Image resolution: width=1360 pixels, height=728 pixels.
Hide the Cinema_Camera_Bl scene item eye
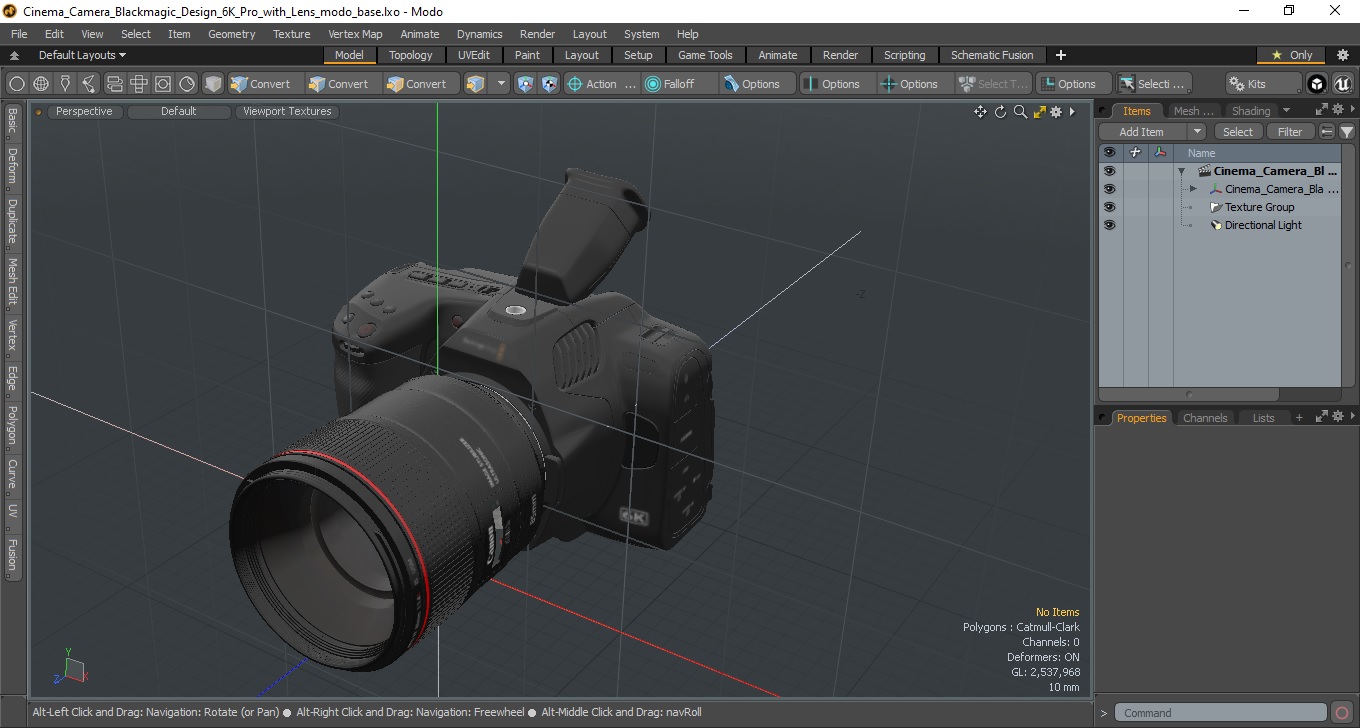(x=1109, y=171)
